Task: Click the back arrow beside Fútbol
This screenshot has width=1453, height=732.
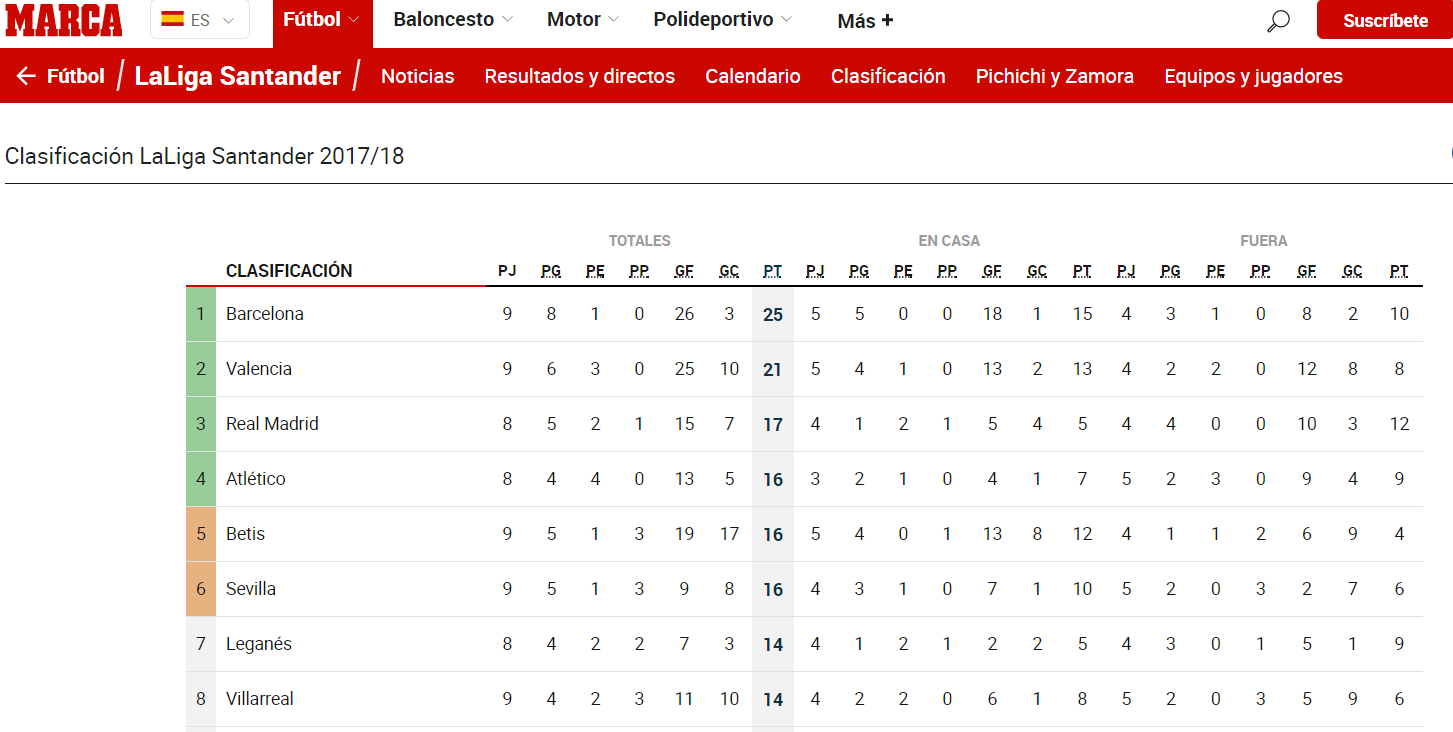Action: tap(26, 76)
